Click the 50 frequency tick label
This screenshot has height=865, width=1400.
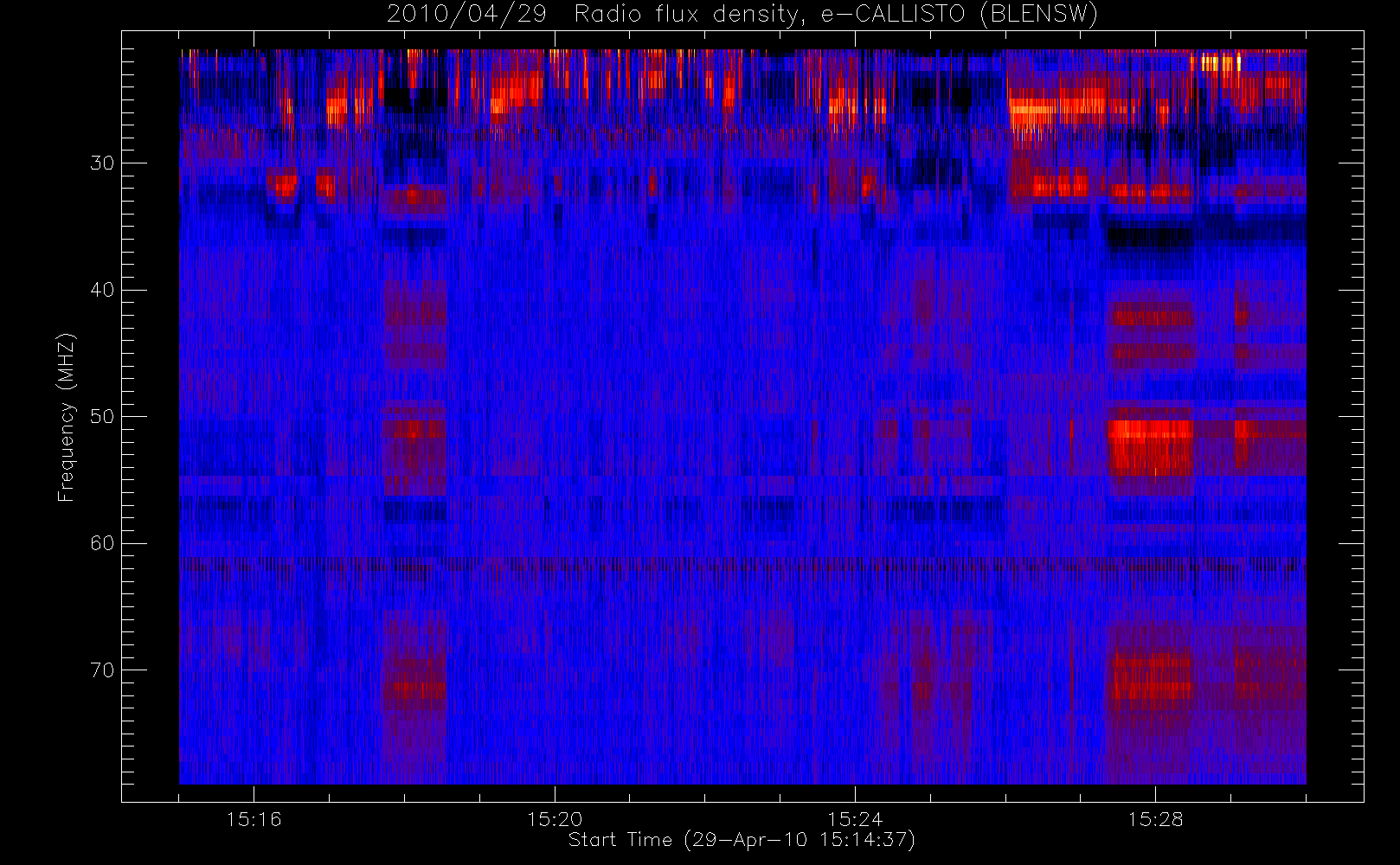coord(102,417)
